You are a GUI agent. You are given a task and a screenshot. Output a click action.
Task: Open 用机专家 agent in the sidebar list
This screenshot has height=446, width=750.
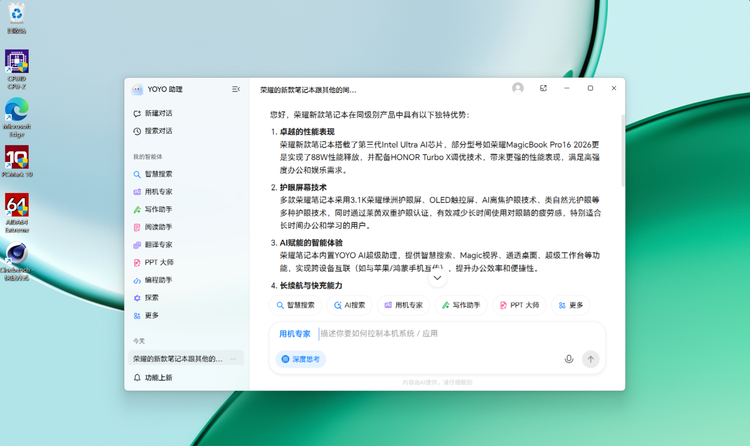pyautogui.click(x=153, y=192)
